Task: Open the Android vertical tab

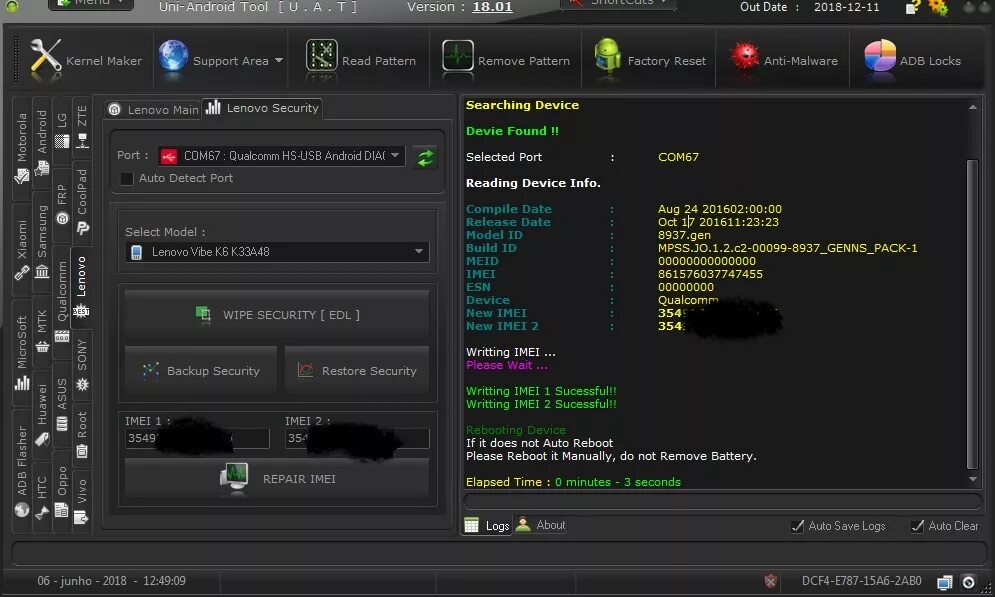Action: tap(42, 142)
